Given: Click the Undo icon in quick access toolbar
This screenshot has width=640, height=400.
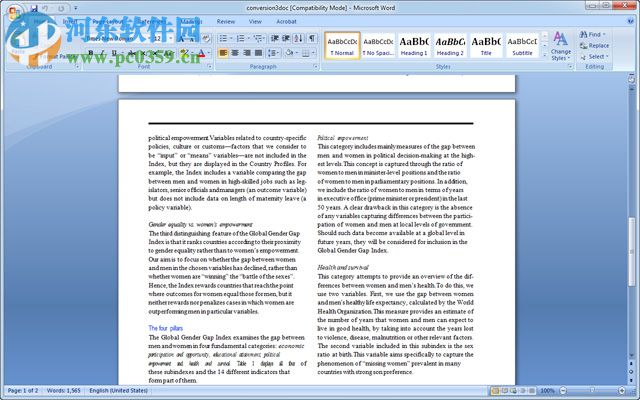Looking at the screenshot, I should 45,8.
